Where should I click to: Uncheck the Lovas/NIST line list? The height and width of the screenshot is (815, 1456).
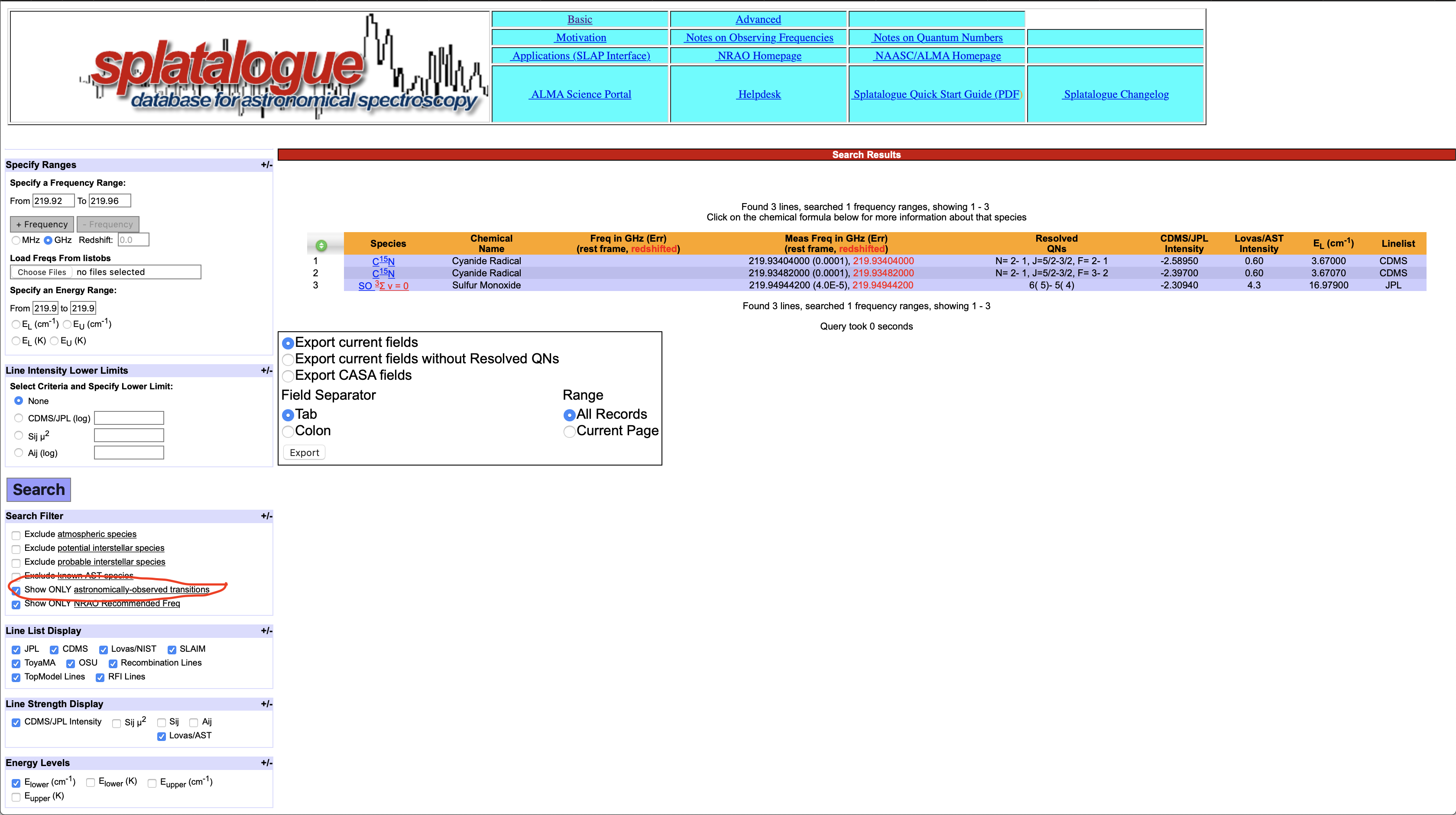click(104, 650)
